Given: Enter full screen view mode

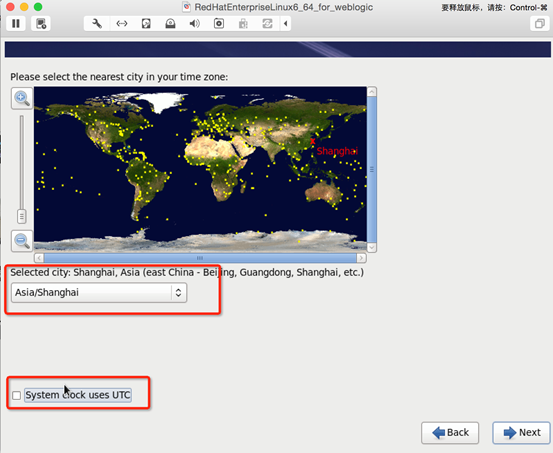Looking at the screenshot, I should click(540, 24).
